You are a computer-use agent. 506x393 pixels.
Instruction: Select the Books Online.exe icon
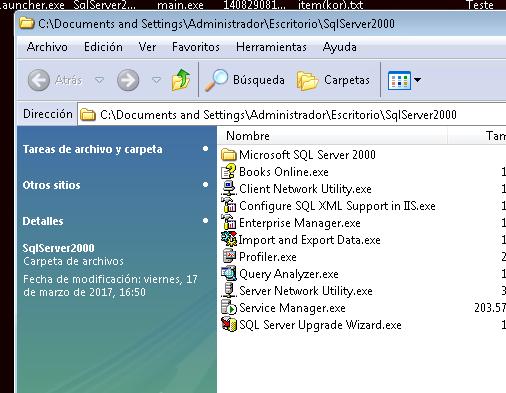[229, 171]
